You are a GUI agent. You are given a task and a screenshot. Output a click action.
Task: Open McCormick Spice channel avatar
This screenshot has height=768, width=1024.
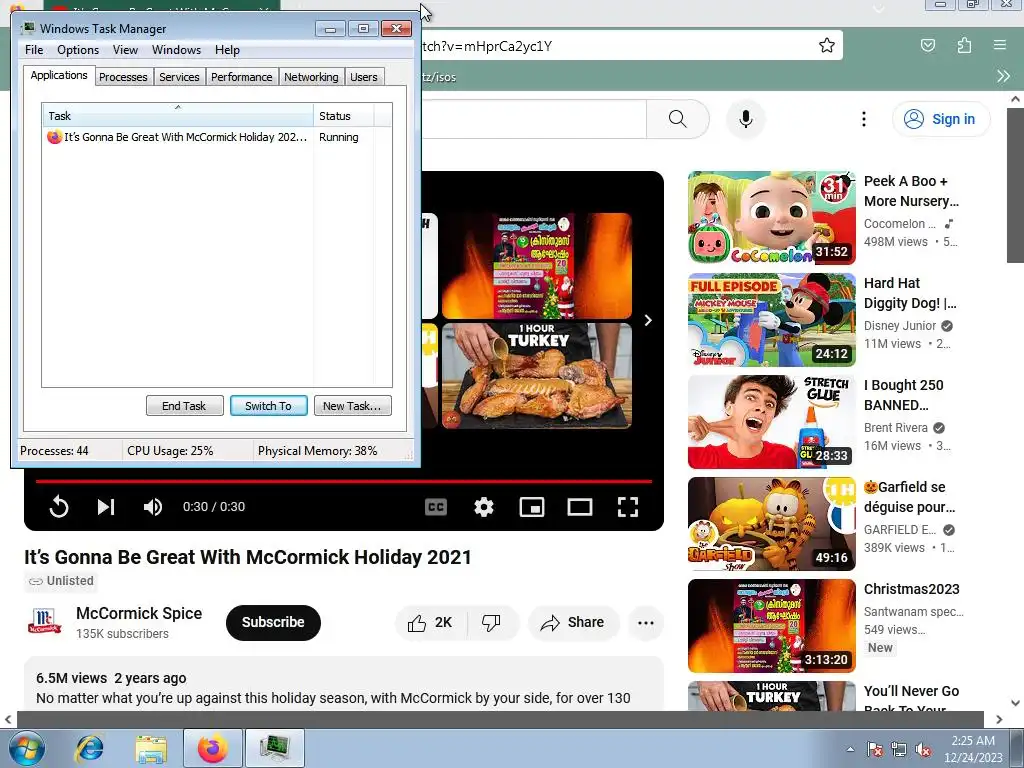(x=44, y=622)
